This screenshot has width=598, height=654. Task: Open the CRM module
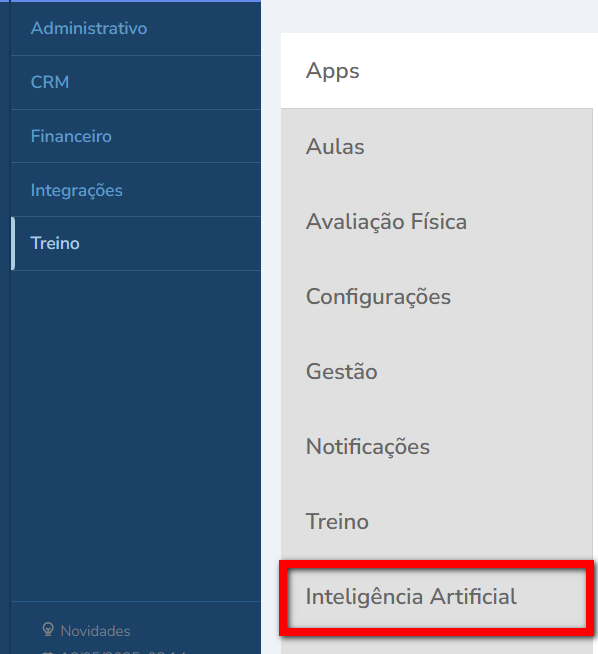coord(50,82)
